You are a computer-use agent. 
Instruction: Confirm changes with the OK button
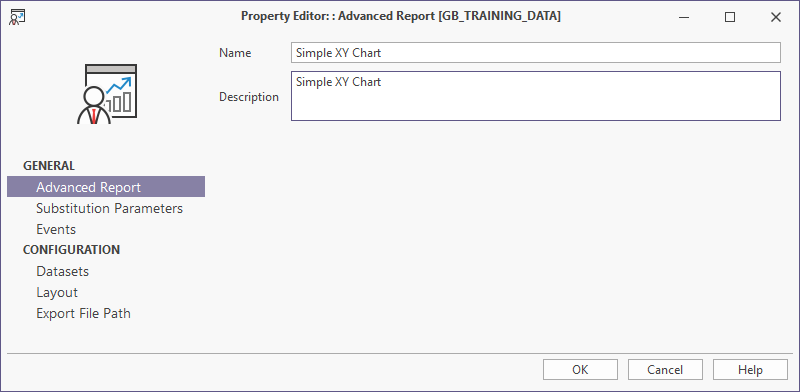(x=580, y=370)
